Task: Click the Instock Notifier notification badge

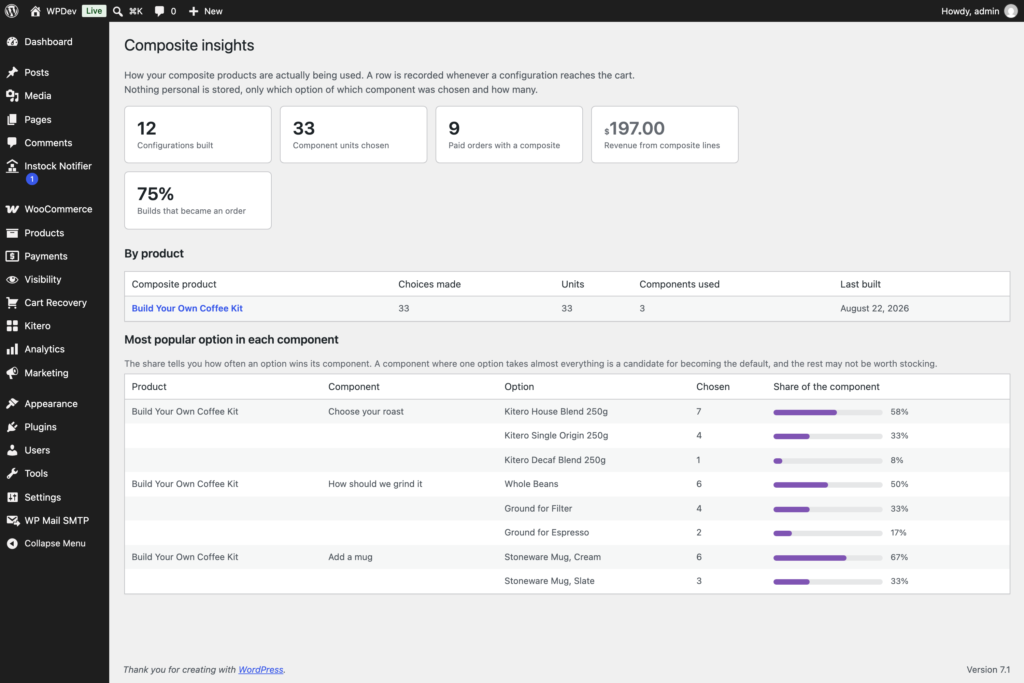Action: pos(32,179)
